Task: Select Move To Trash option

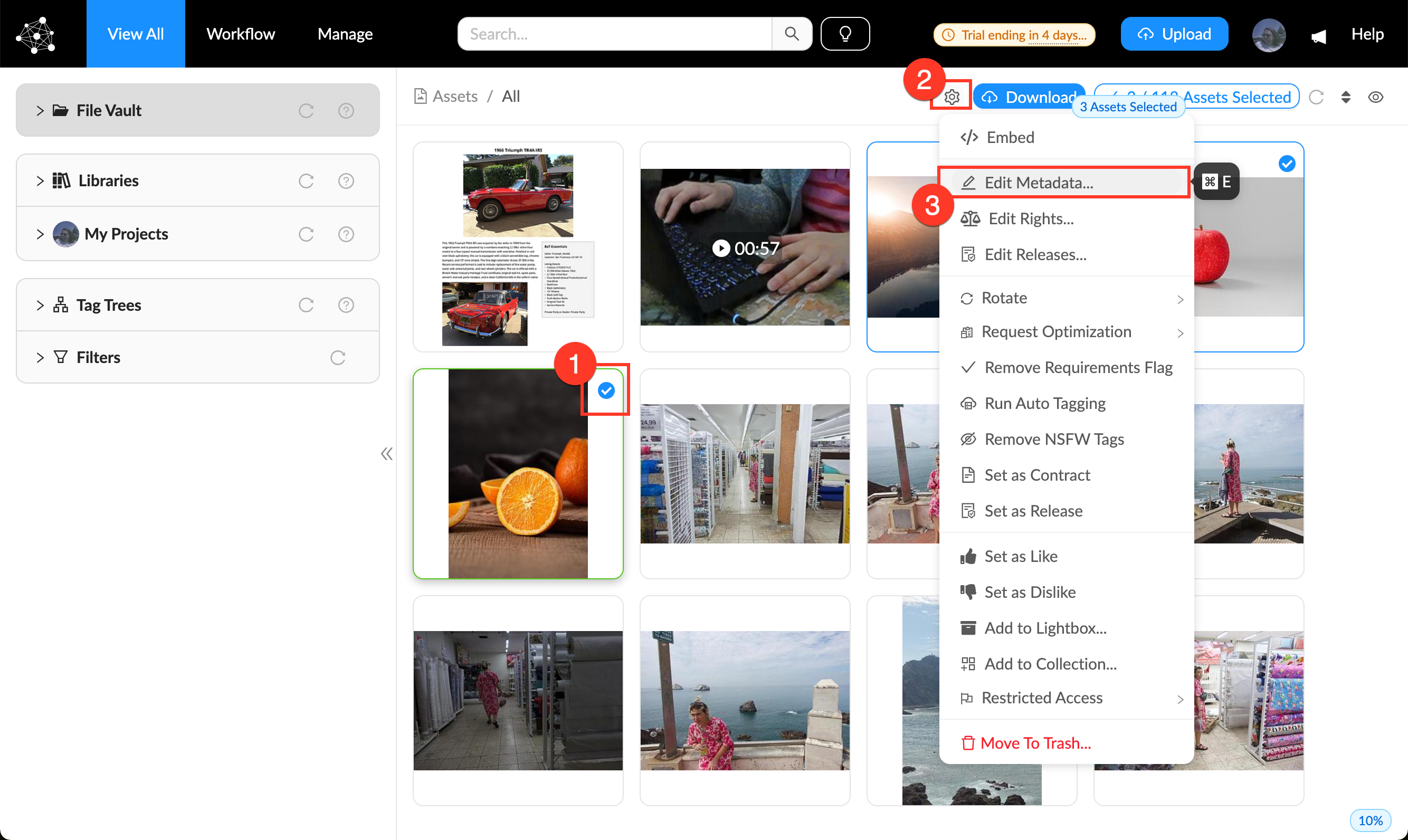Action: pyautogui.click(x=1035, y=742)
